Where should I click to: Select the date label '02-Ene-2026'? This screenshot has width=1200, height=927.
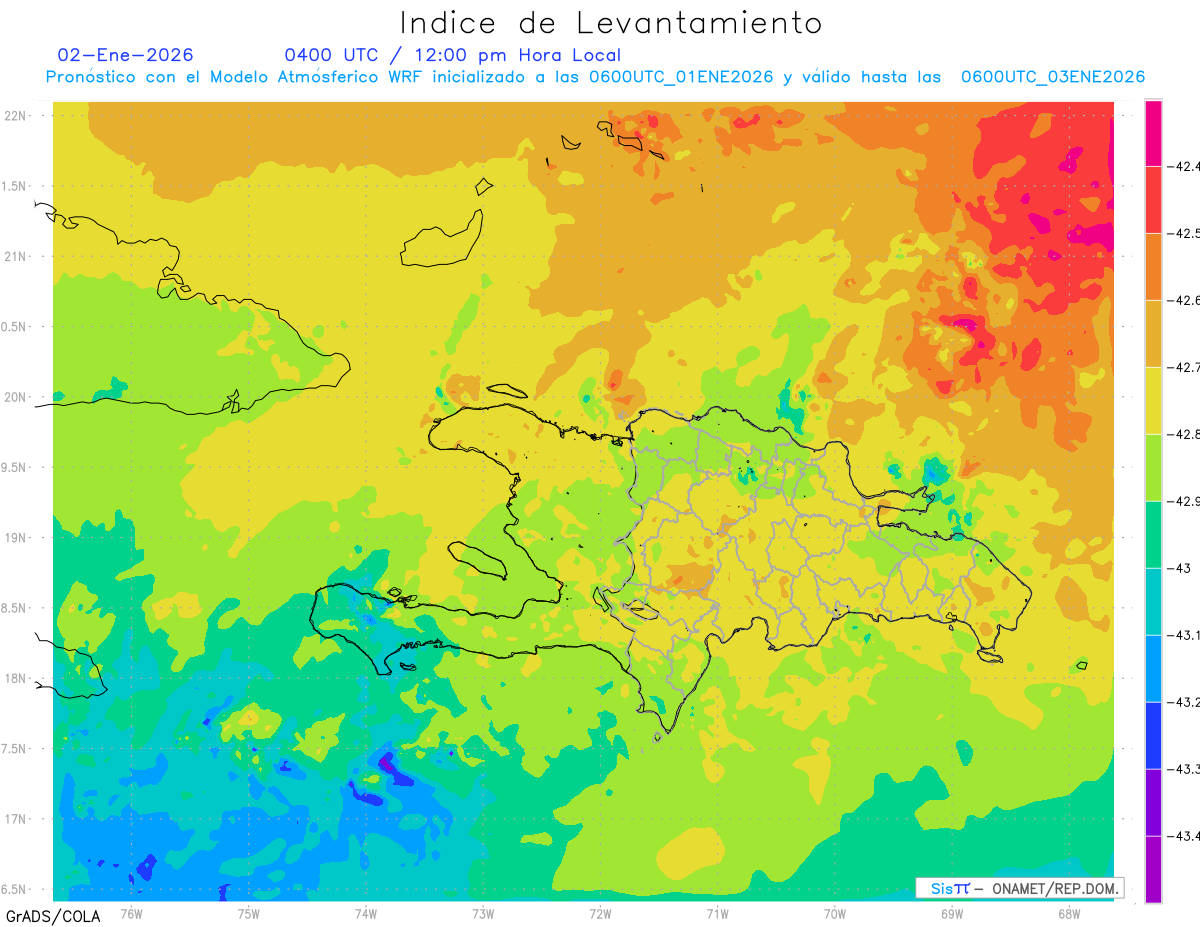tap(126, 55)
